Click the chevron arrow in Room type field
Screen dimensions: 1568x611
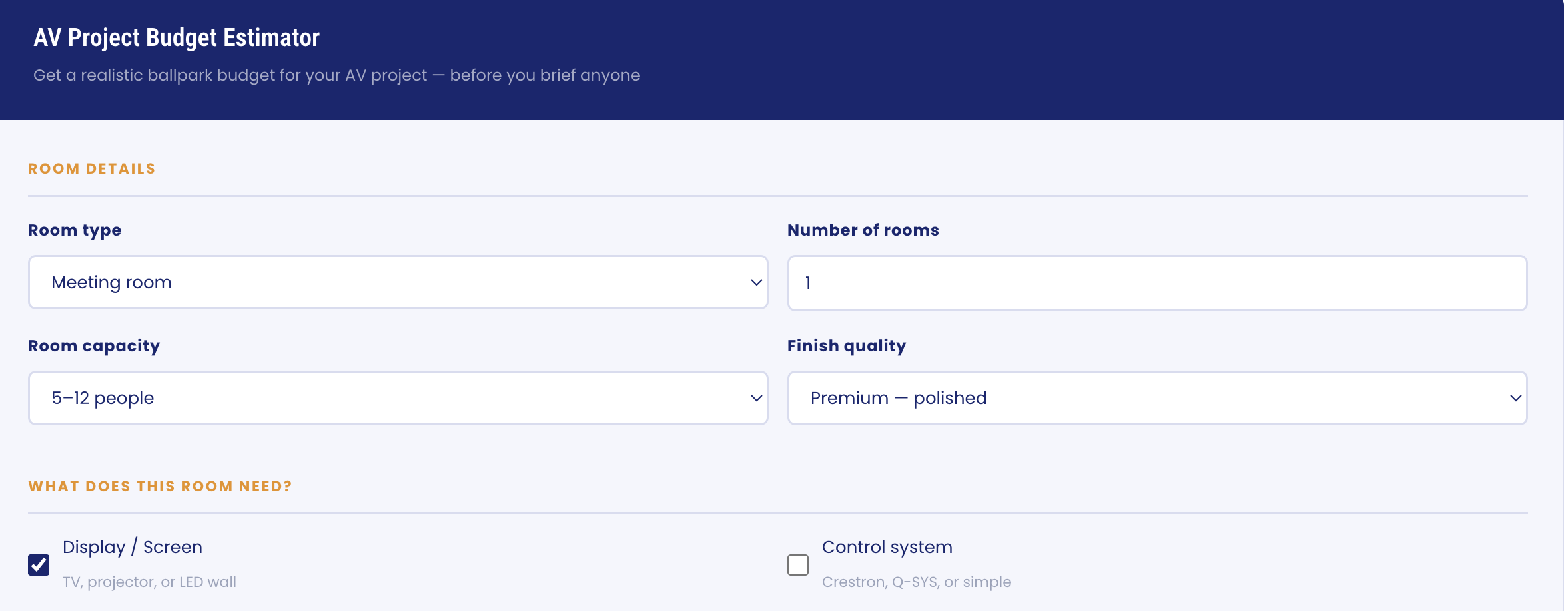[x=756, y=282]
